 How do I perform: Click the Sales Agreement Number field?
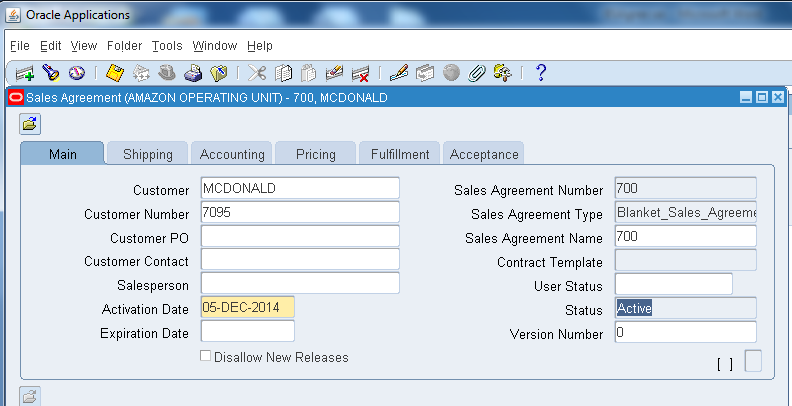point(685,188)
